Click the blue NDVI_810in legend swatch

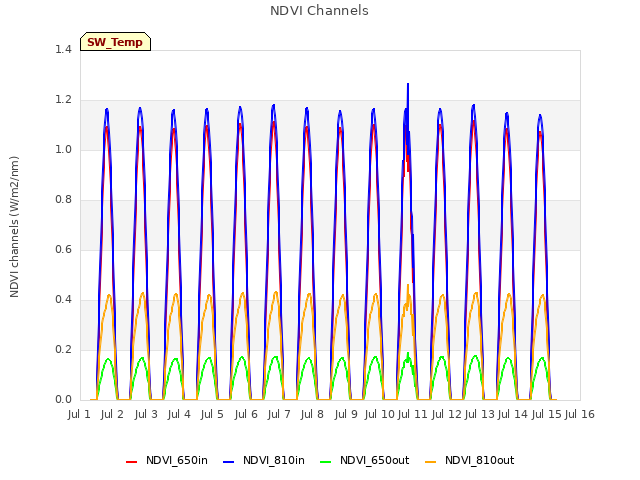point(229,462)
